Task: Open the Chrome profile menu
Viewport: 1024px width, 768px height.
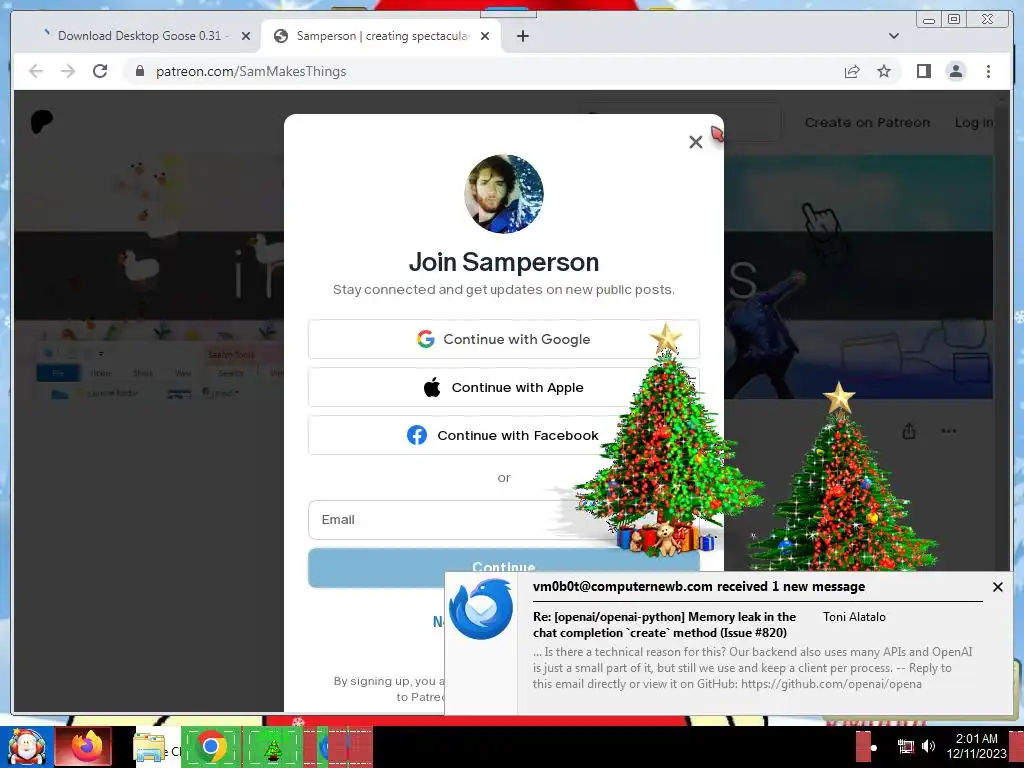Action: [x=955, y=71]
